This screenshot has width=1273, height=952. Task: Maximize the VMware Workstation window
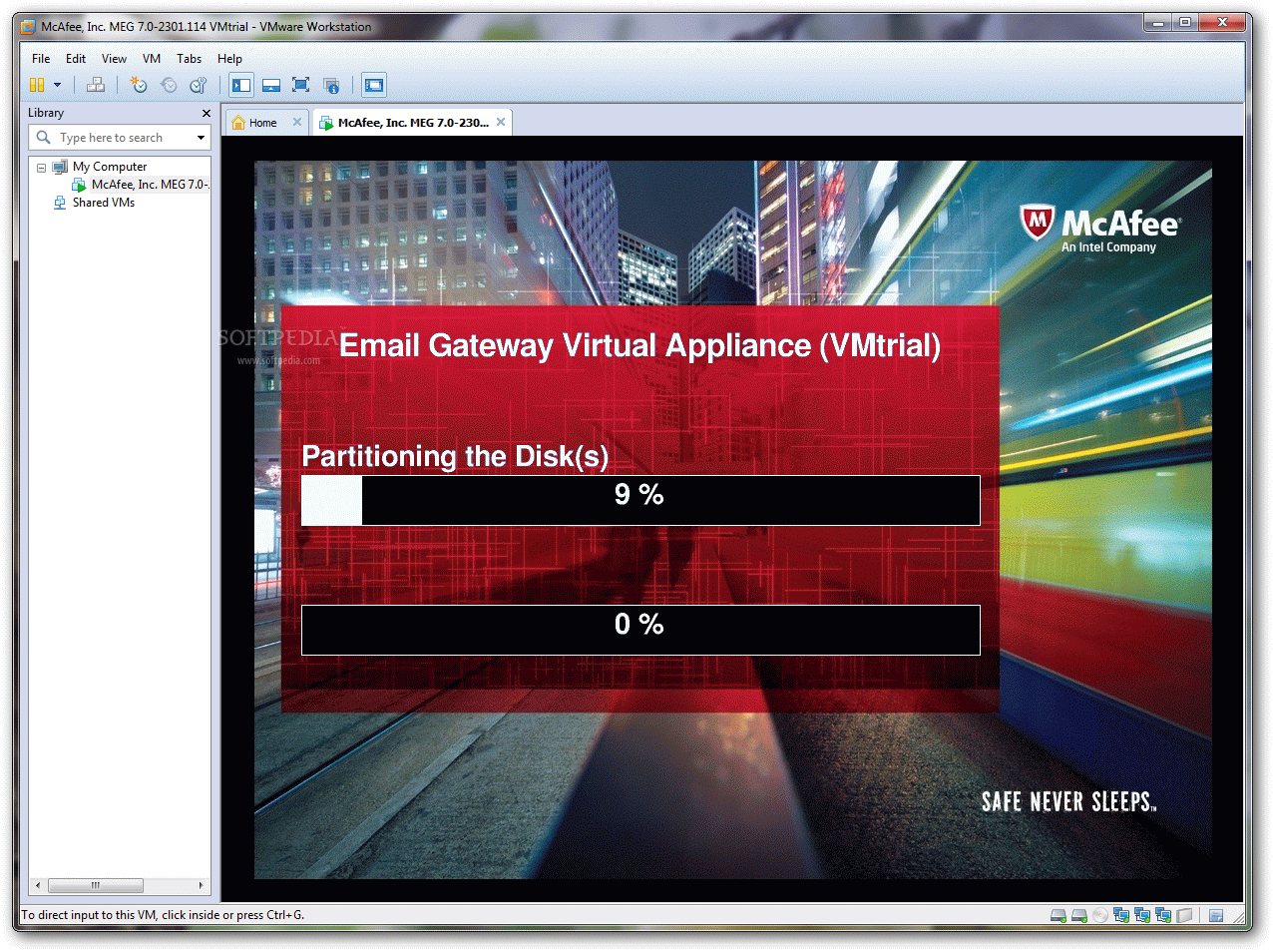coord(1185,22)
